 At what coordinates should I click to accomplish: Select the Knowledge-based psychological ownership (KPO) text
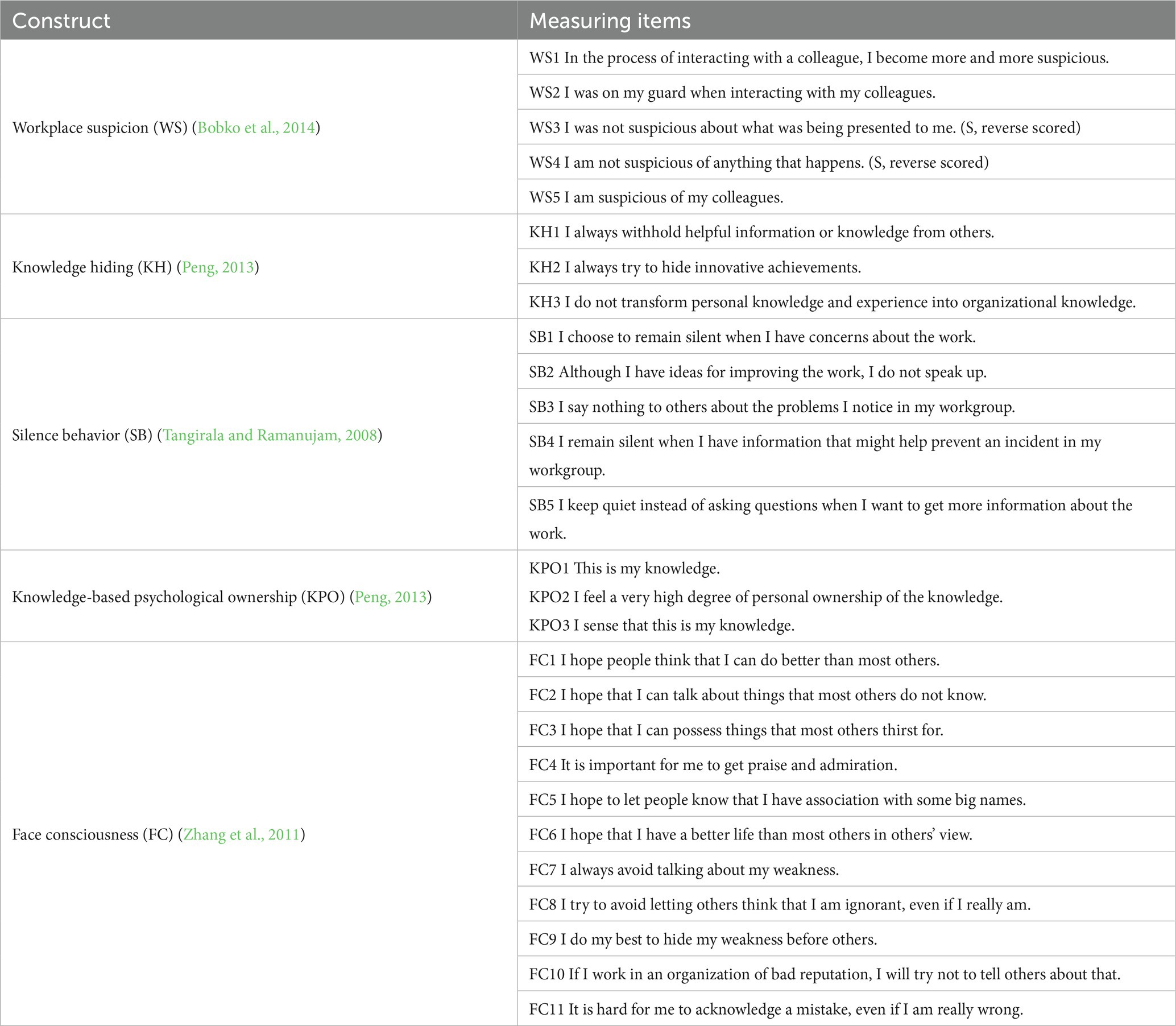tap(179, 597)
